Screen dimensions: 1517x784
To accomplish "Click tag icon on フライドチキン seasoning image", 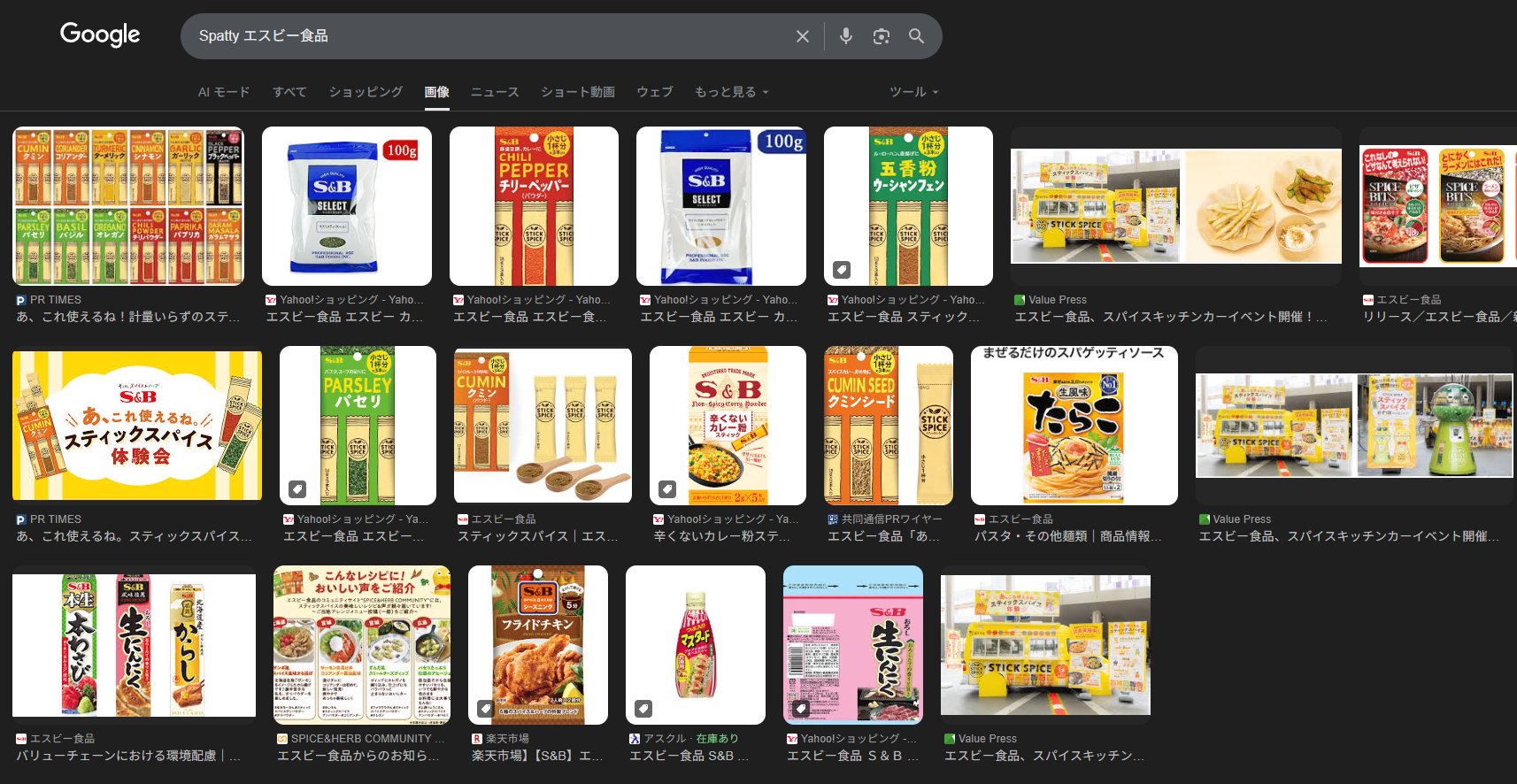I will click(x=485, y=708).
